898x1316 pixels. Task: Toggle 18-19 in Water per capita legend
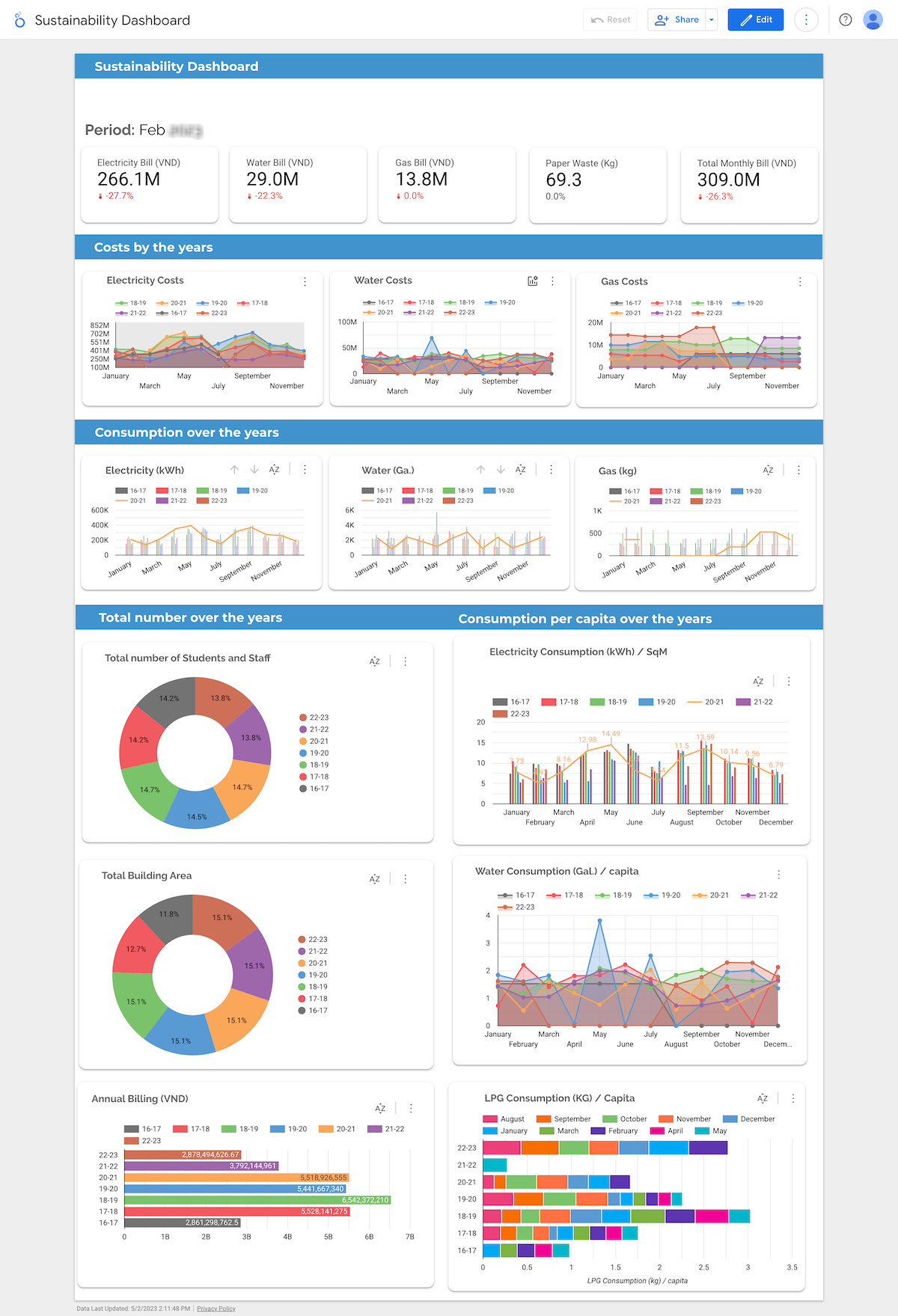click(614, 895)
